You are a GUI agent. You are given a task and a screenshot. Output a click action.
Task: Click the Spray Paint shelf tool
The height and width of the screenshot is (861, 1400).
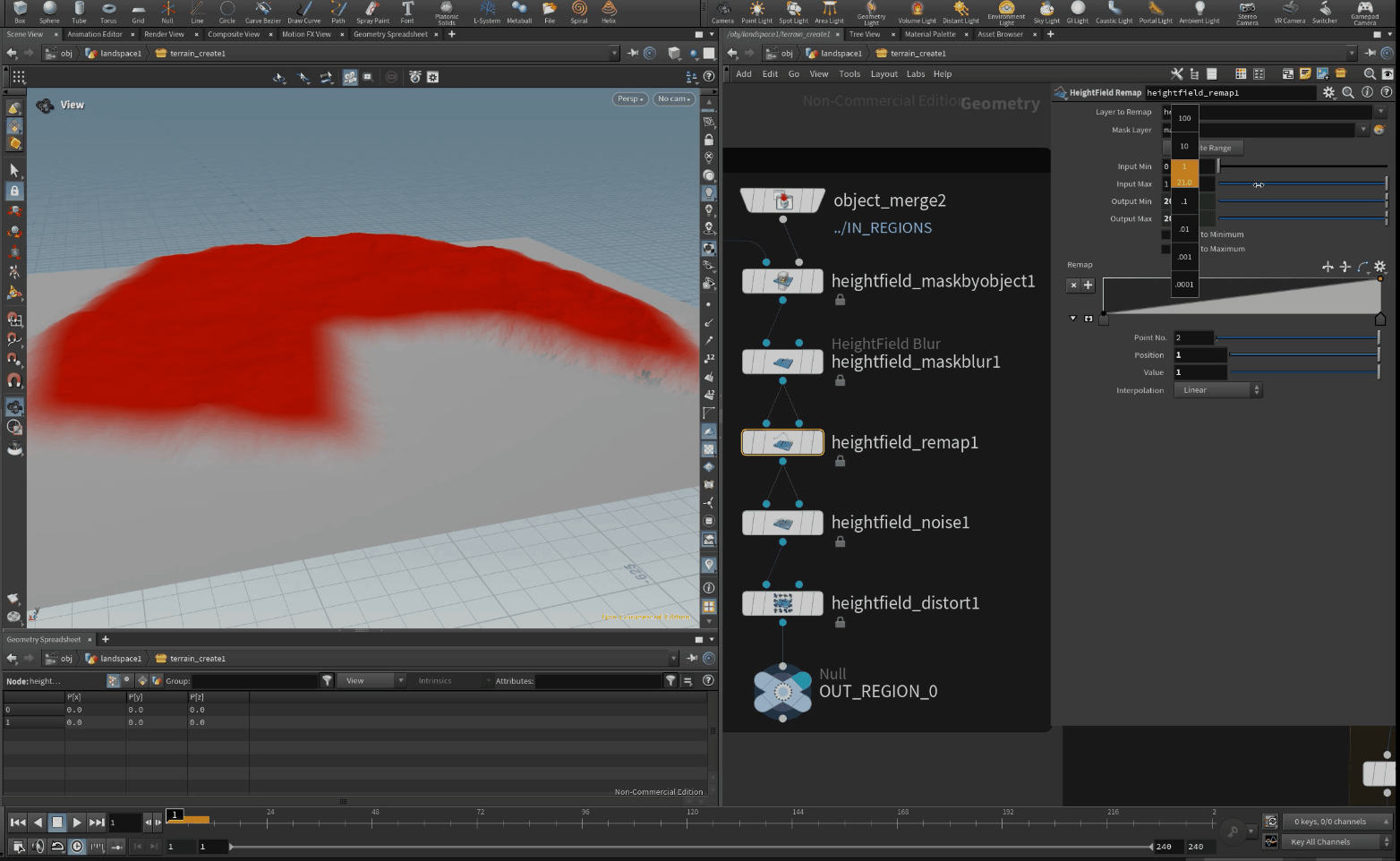click(372, 11)
